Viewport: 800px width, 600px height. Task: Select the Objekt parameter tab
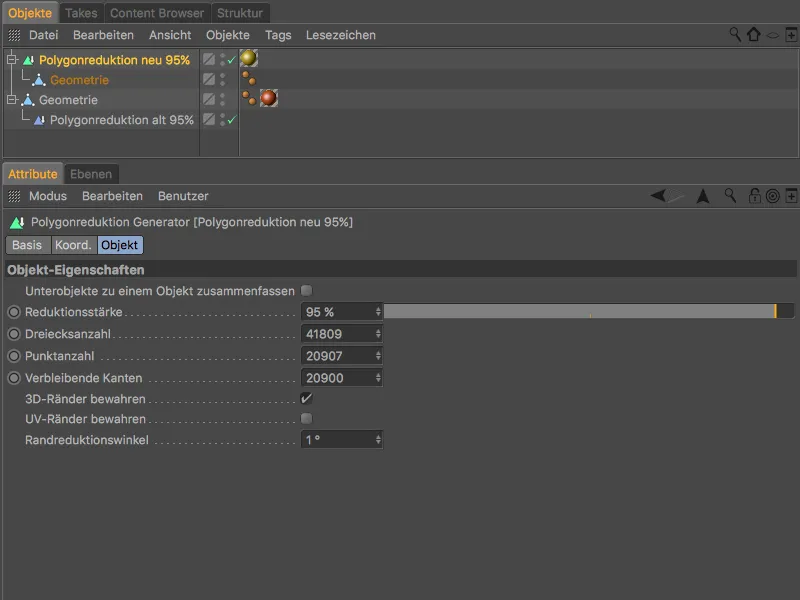pos(120,245)
